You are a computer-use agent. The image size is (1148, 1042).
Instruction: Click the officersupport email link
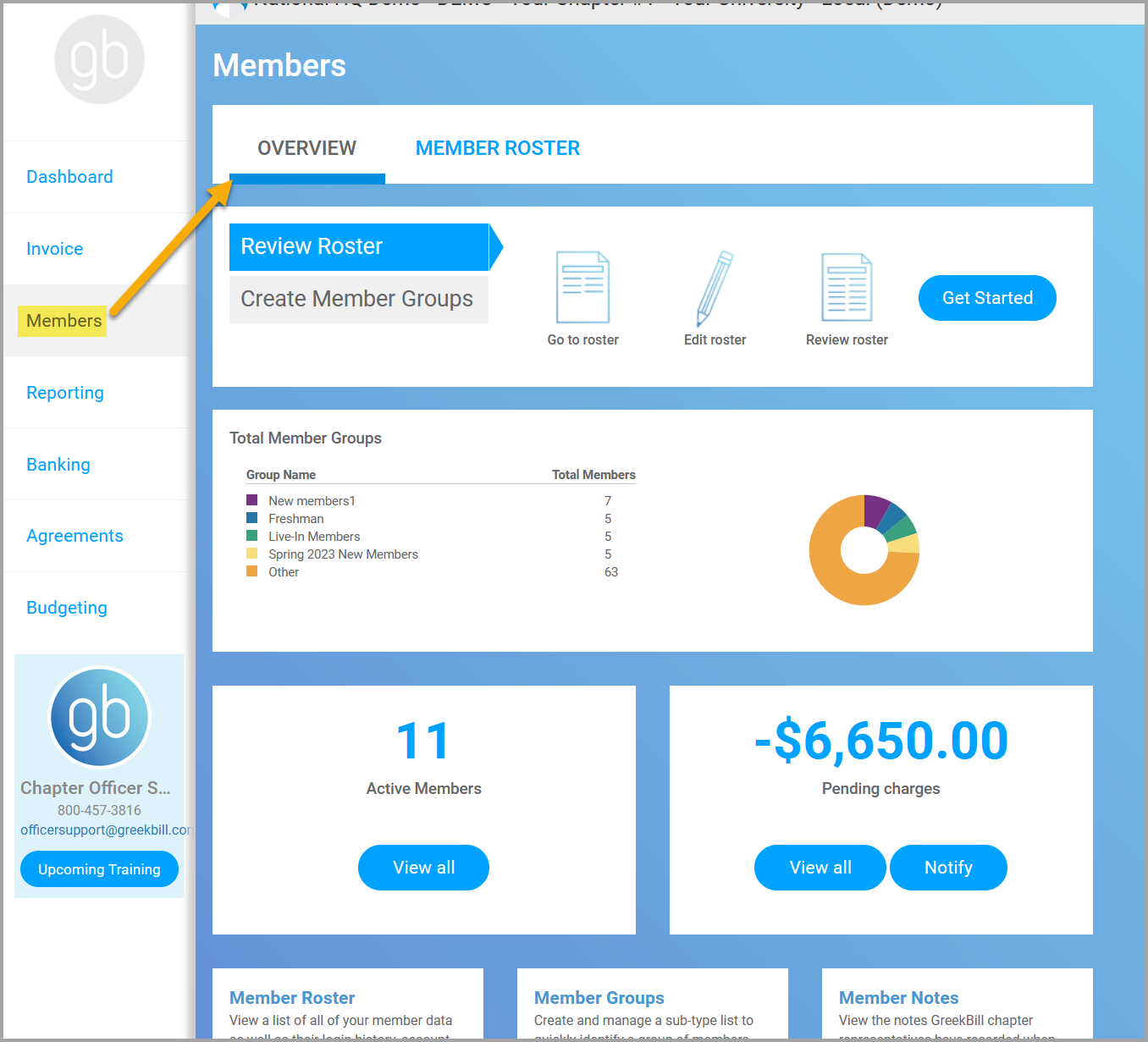(x=105, y=830)
